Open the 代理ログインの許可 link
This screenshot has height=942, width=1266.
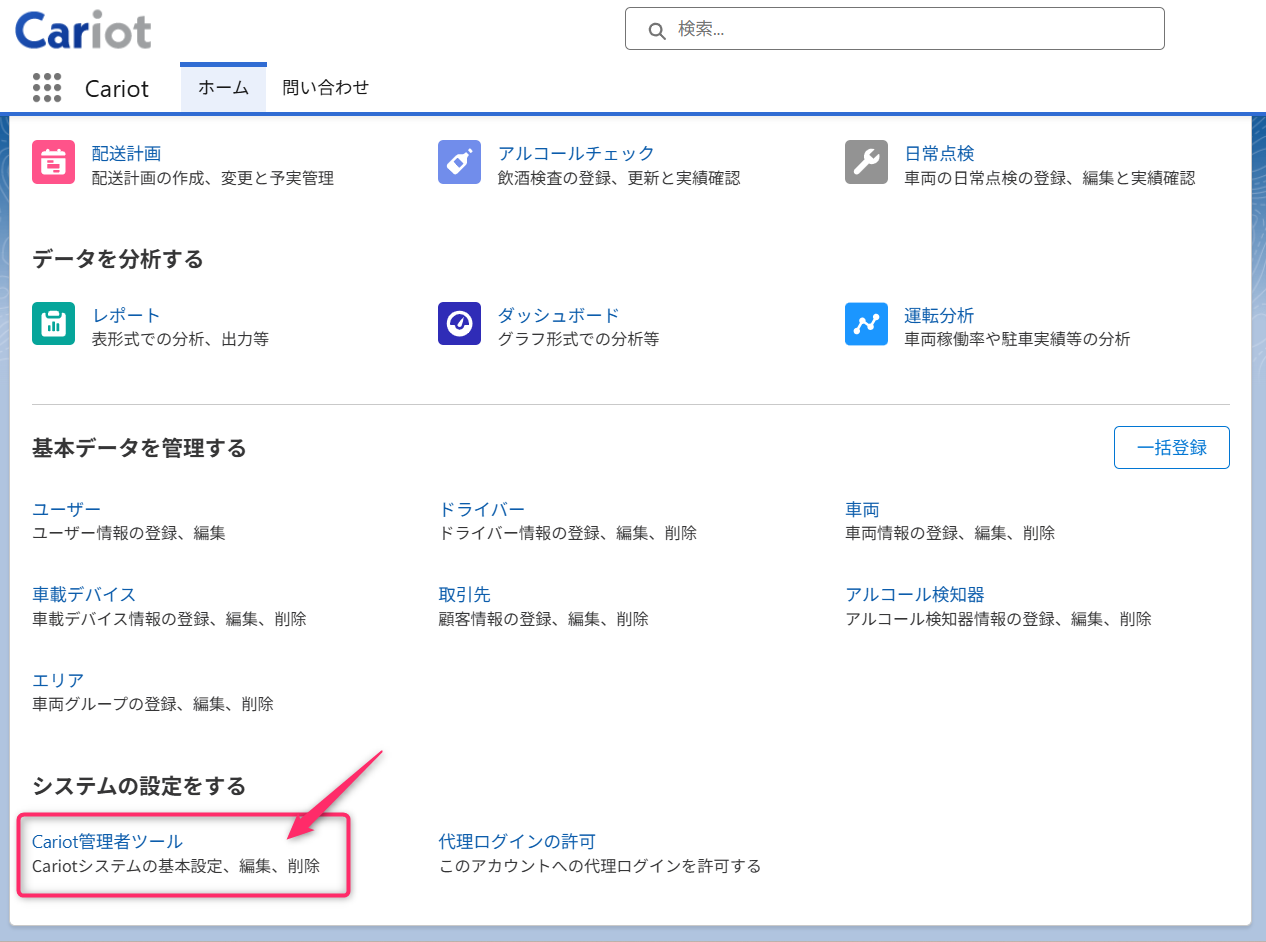coord(517,843)
